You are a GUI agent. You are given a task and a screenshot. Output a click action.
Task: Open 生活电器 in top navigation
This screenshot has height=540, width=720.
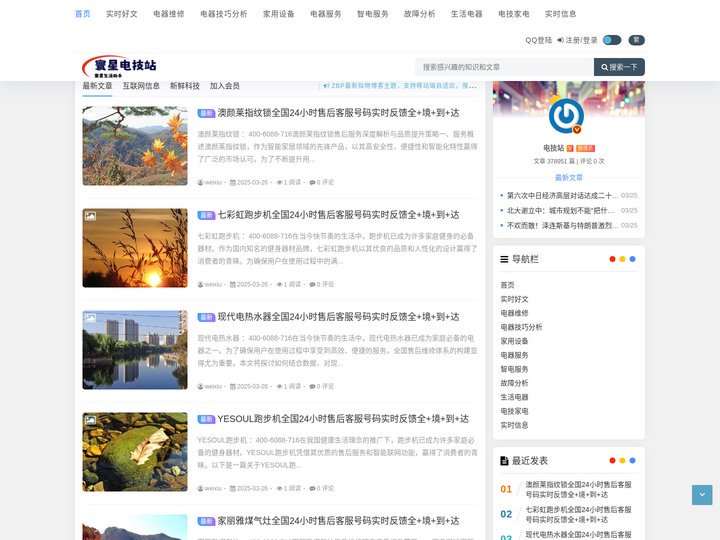pyautogui.click(x=467, y=14)
